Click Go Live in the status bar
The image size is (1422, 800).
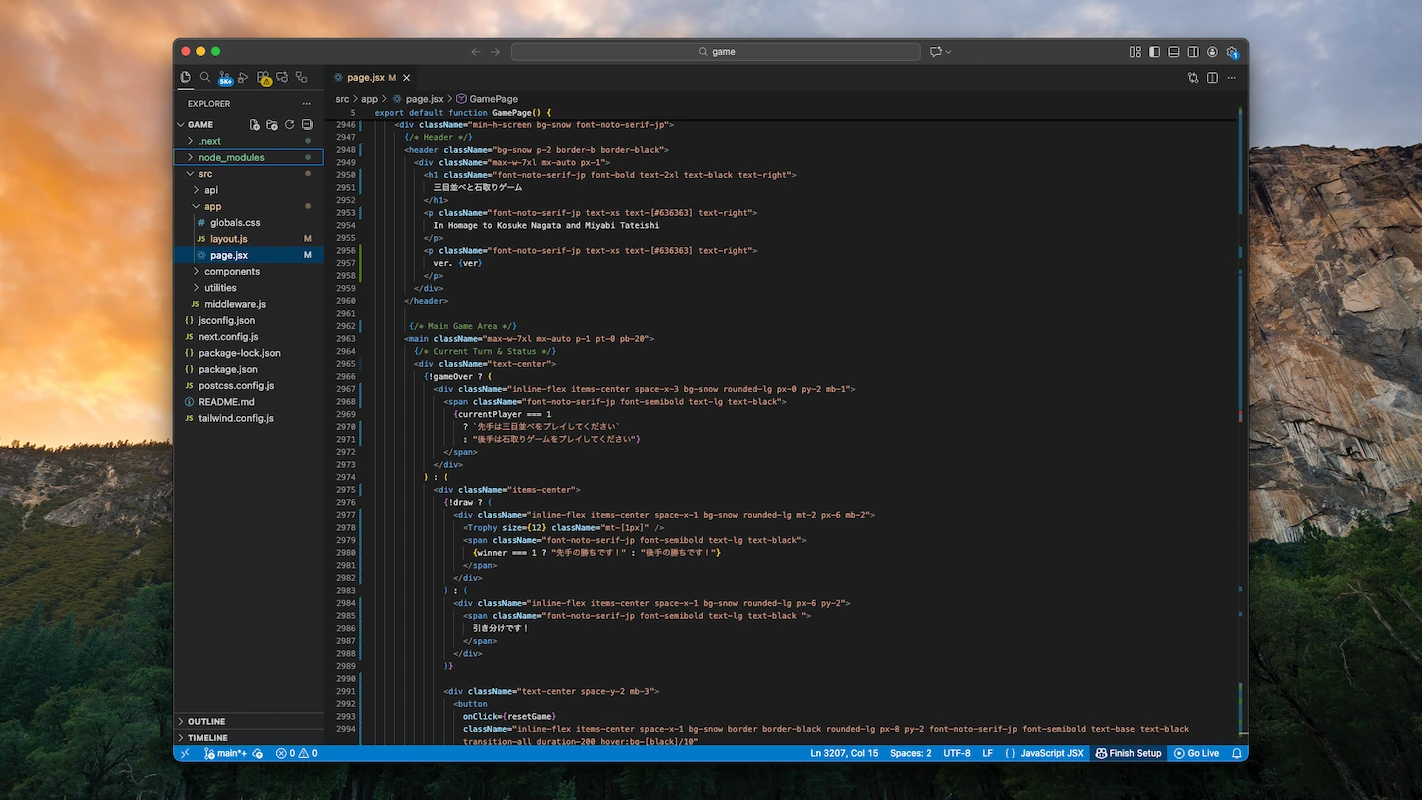(x=1196, y=753)
